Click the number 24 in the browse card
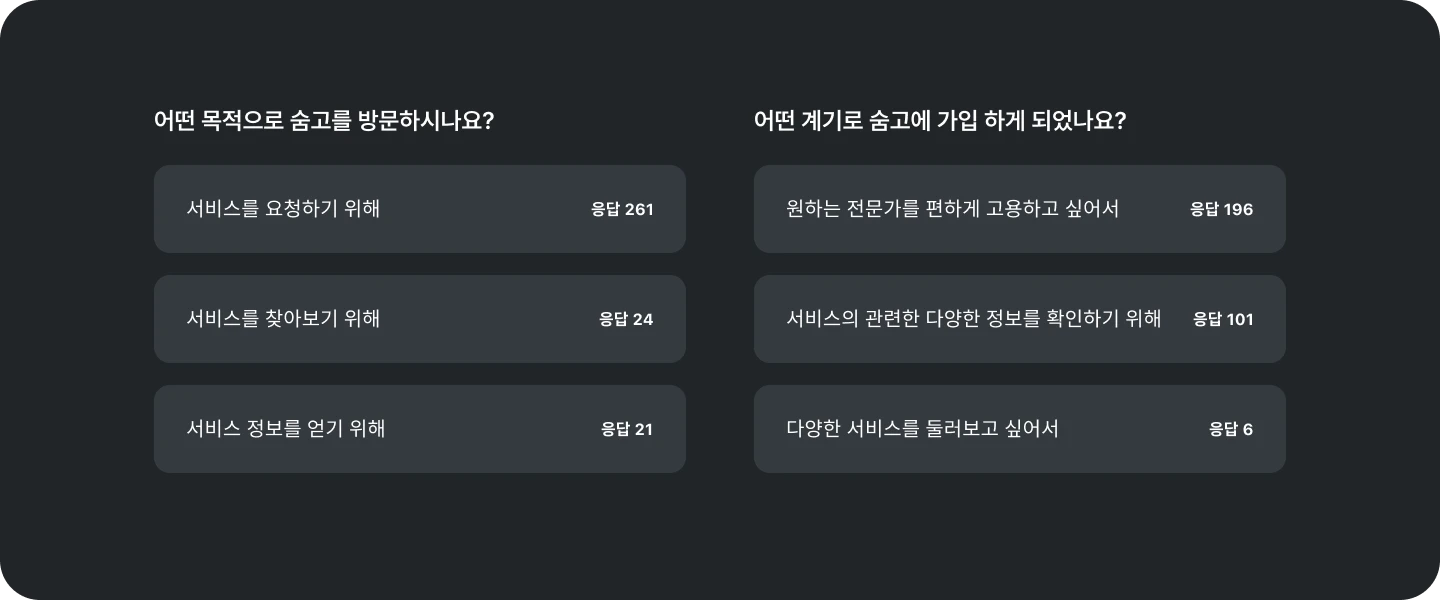Screen dimensions: 1440x600 (642, 319)
